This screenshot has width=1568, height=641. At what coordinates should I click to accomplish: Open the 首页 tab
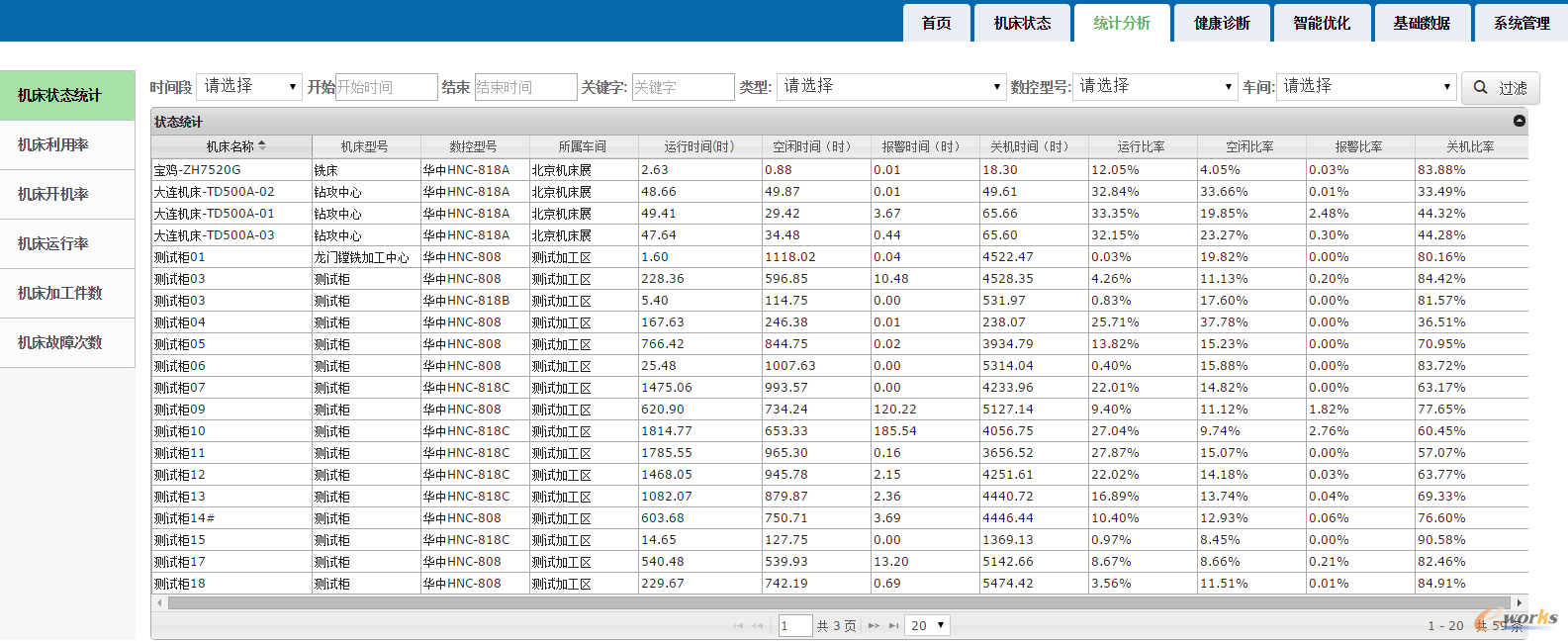(937, 23)
